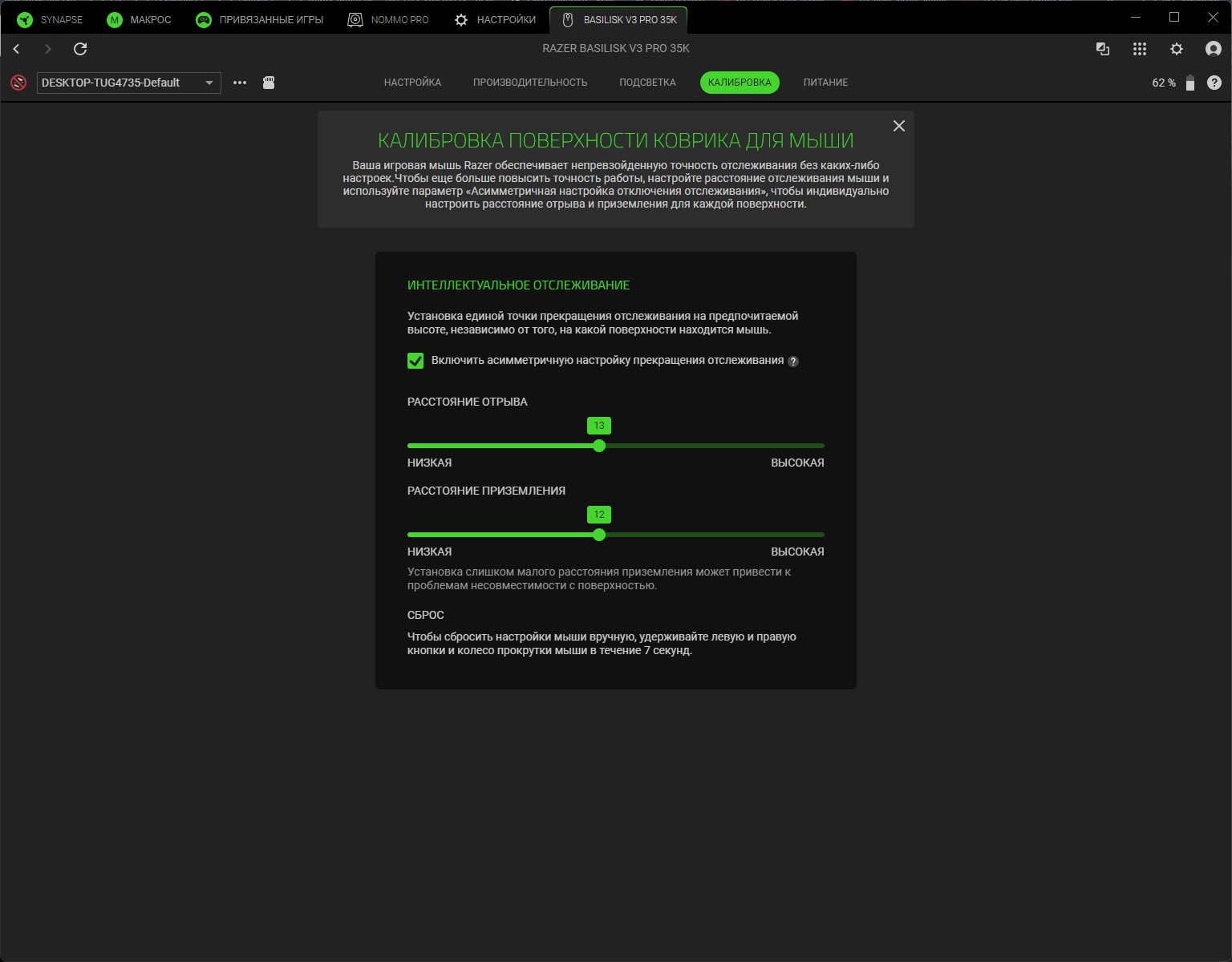The image size is (1232, 962).
Task: Open the three-dots profile options menu
Action: [240, 83]
